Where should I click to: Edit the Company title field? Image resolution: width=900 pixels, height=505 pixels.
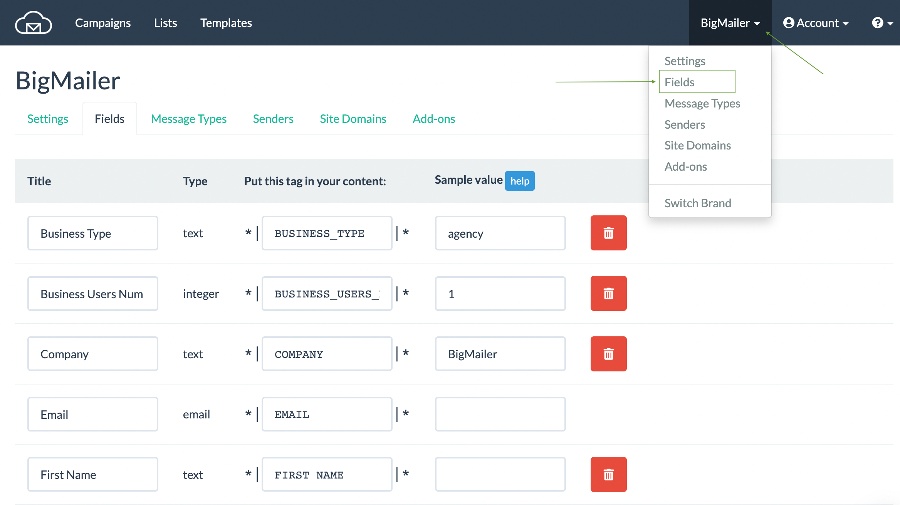tap(92, 354)
